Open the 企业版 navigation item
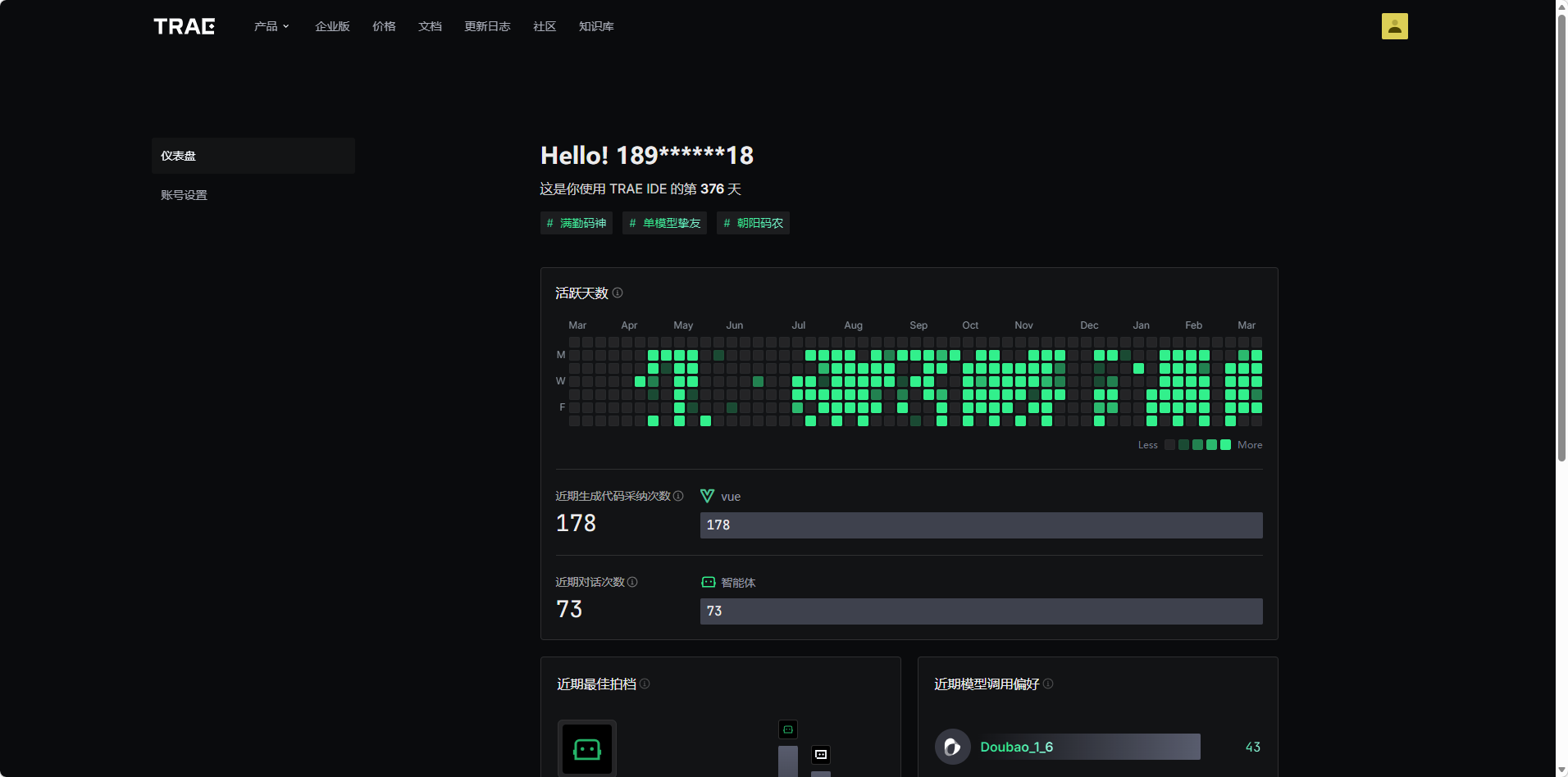The image size is (1568, 777). click(x=332, y=26)
